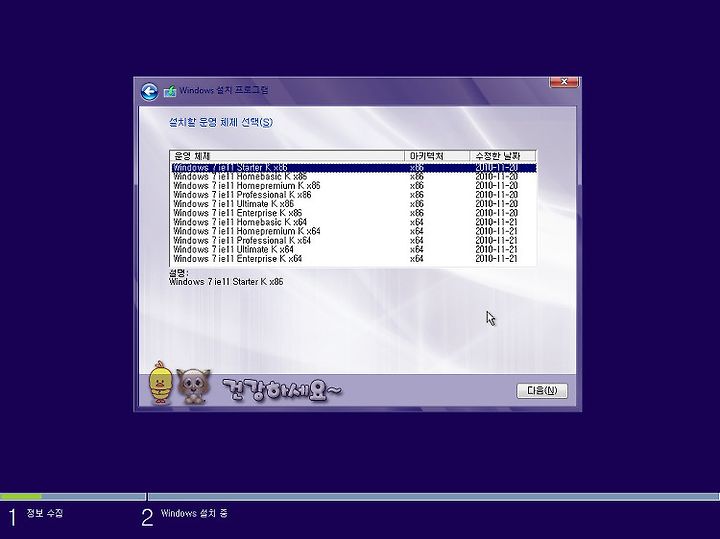Click the 다음(N) next button

click(542, 391)
